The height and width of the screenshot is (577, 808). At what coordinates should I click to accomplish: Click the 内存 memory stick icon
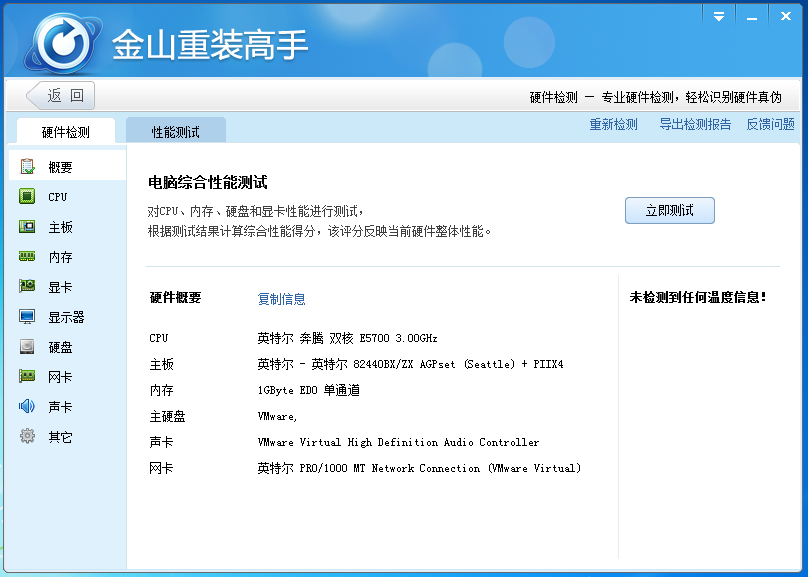[x=27, y=257]
